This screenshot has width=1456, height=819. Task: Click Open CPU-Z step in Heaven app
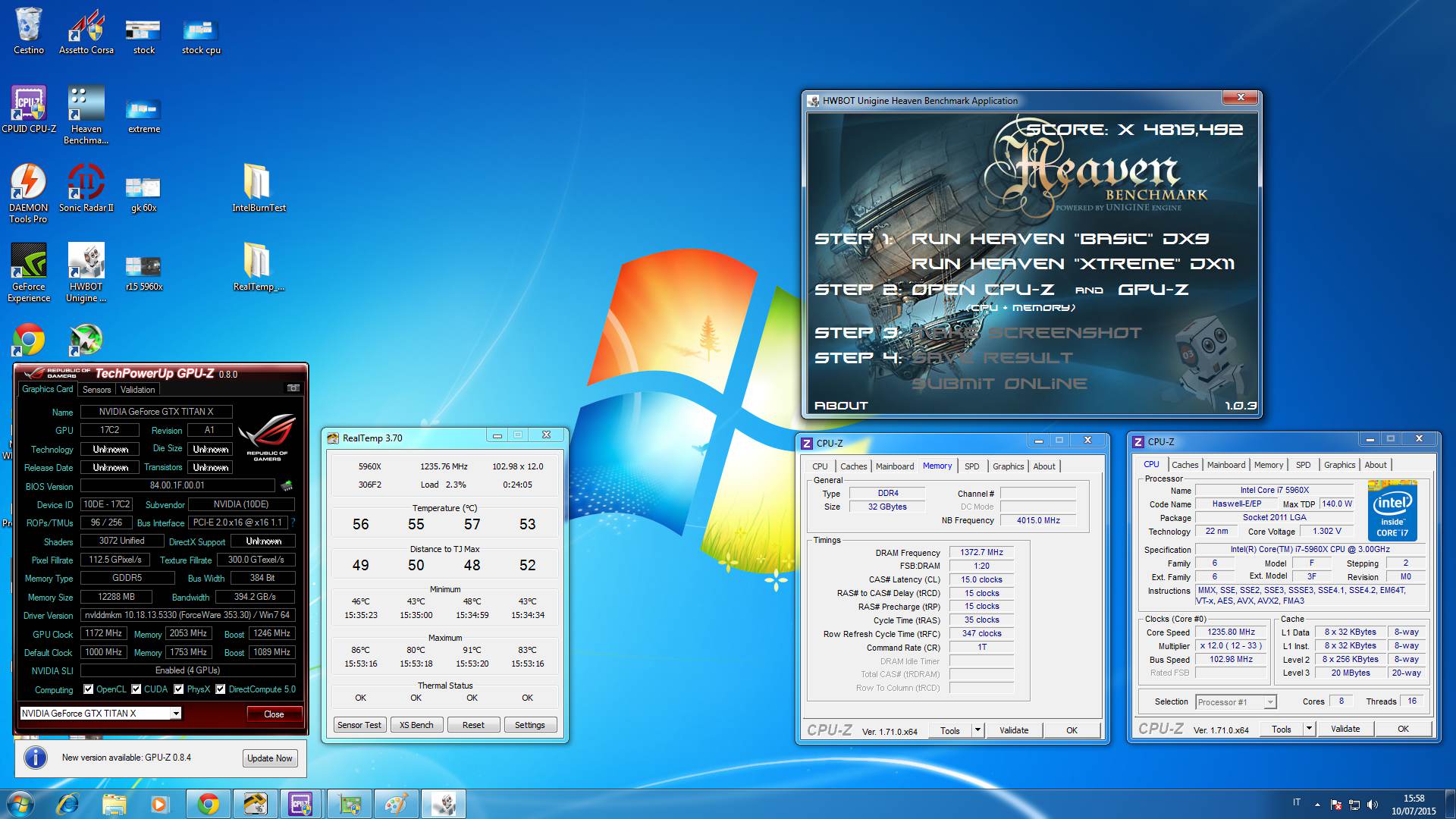(983, 290)
